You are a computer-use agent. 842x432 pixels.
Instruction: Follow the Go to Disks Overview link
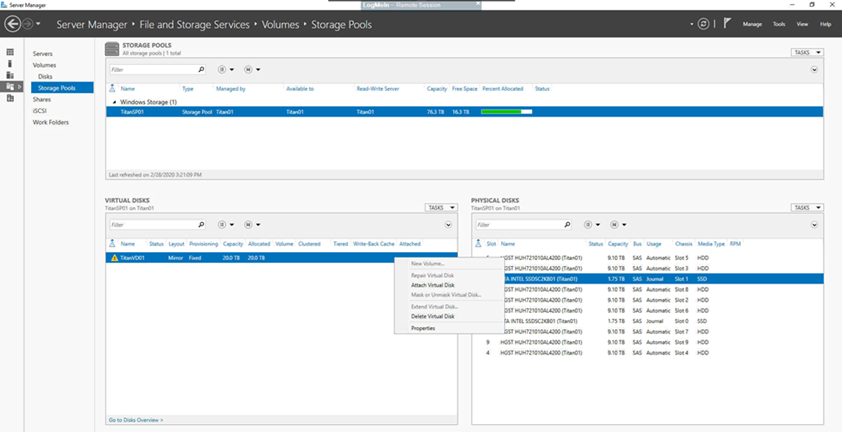coord(136,420)
